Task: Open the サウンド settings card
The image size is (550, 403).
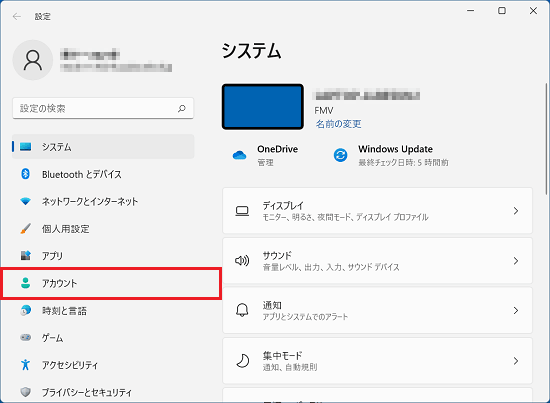Action: tap(377, 261)
